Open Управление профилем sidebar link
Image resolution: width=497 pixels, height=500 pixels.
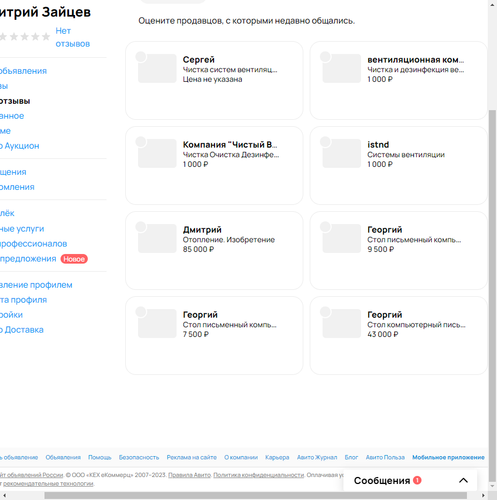[x=36, y=285]
